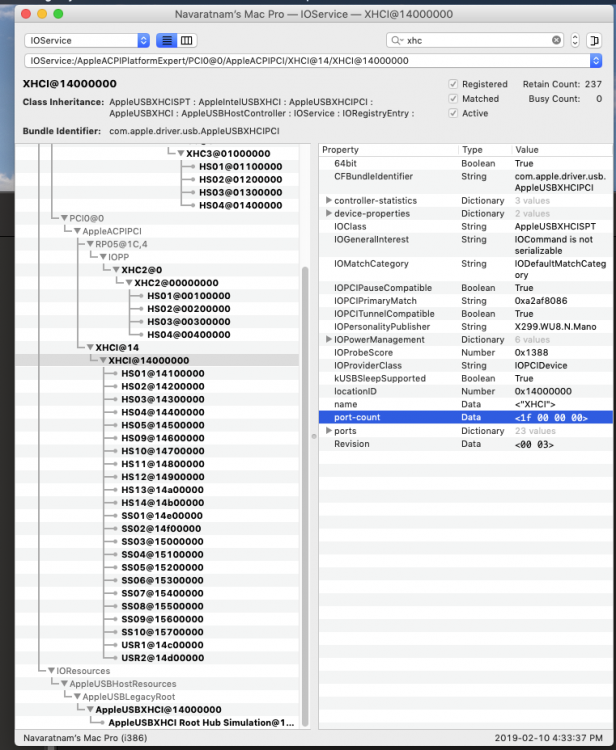Select the IOProbeScore property row
The height and width of the screenshot is (750, 616).
click(x=465, y=352)
